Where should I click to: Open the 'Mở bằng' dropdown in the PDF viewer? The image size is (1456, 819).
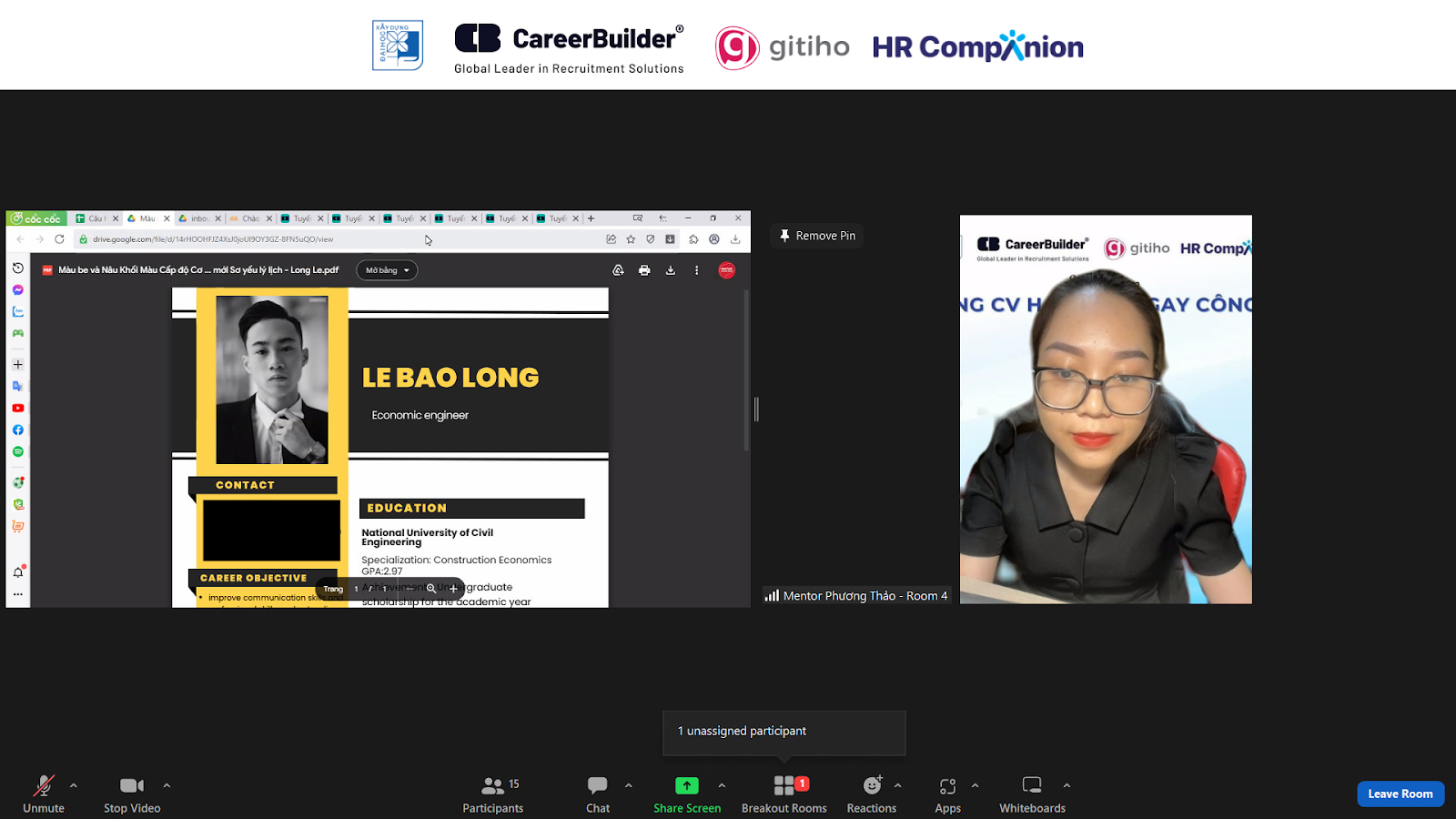coord(387,270)
